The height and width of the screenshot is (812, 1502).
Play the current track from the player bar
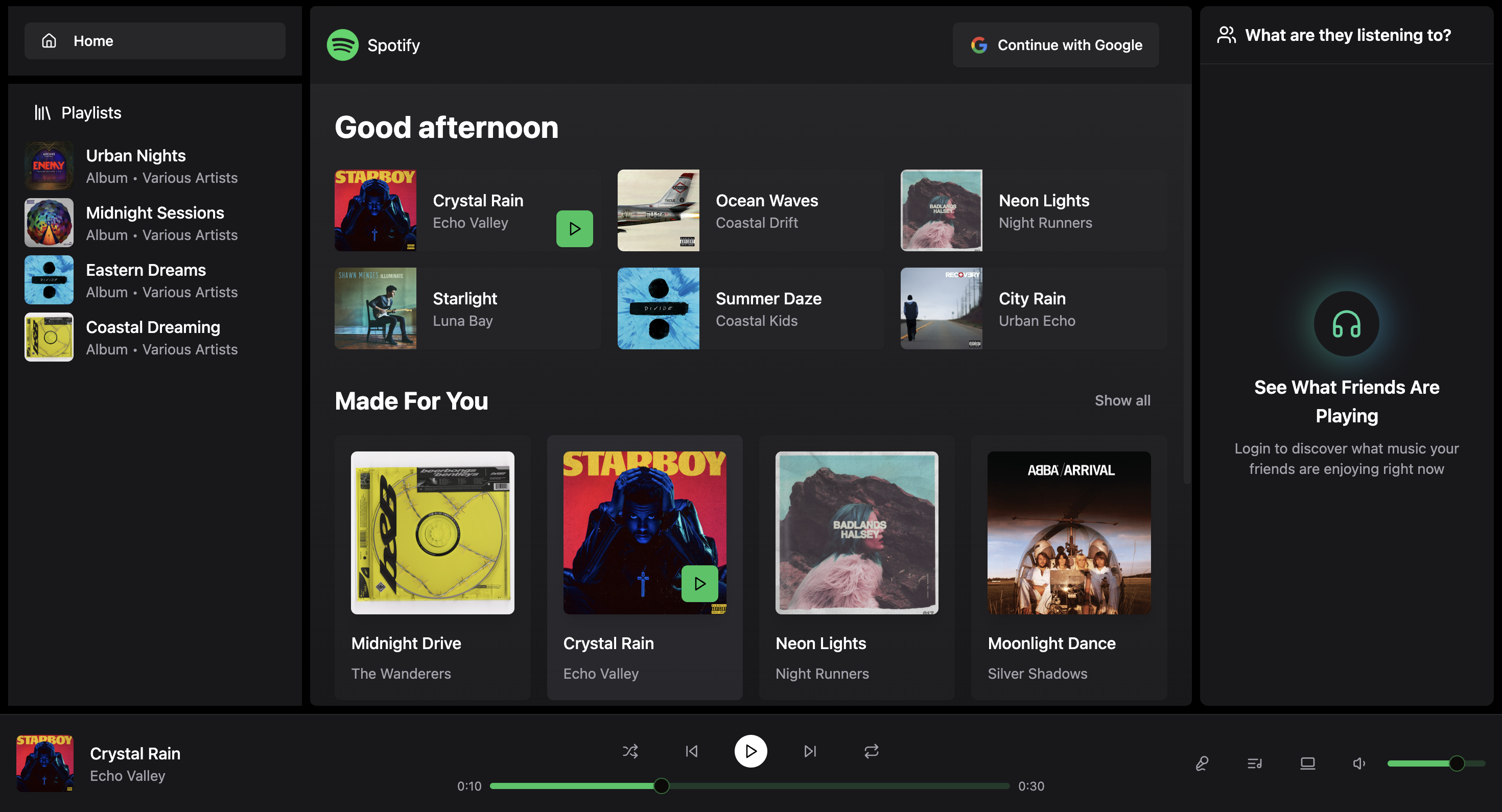pyautogui.click(x=750, y=751)
